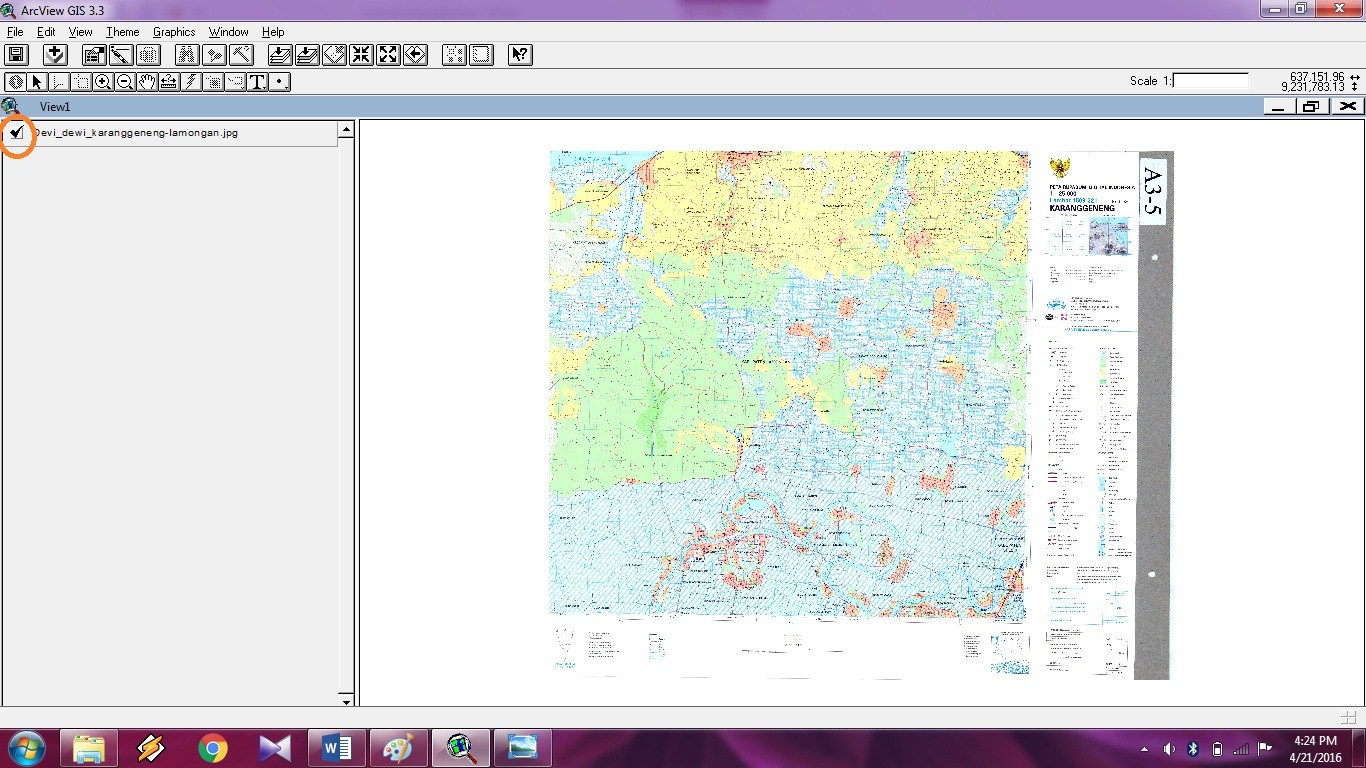Open Visual Studio from the taskbar
The image size is (1366, 768).
point(274,748)
